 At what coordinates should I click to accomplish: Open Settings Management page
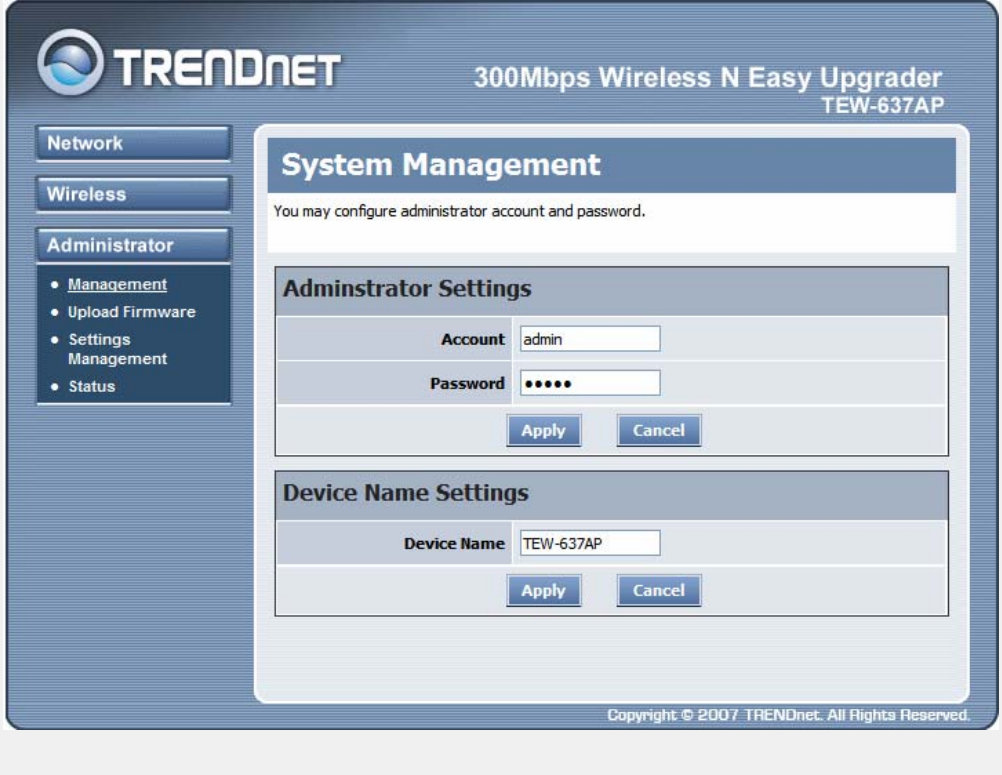118,349
